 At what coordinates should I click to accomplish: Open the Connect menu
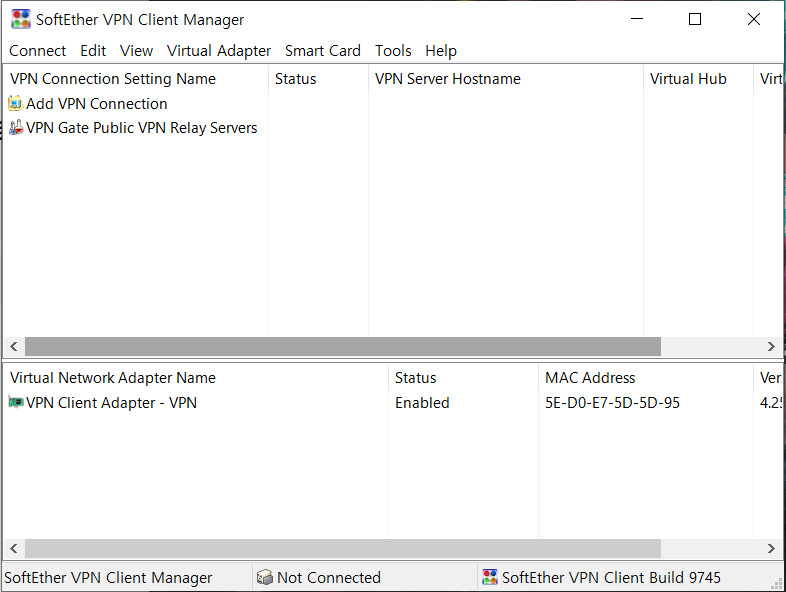click(38, 51)
